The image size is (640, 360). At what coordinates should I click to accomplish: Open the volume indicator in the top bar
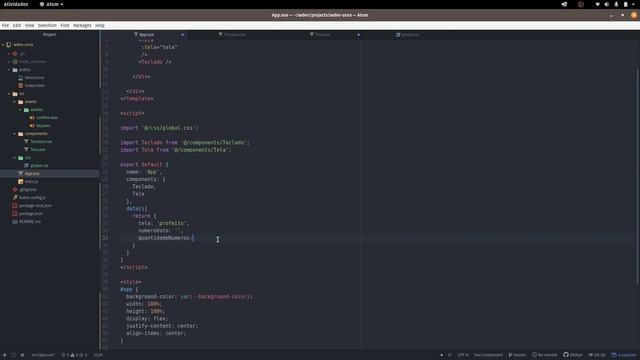[607, 4]
